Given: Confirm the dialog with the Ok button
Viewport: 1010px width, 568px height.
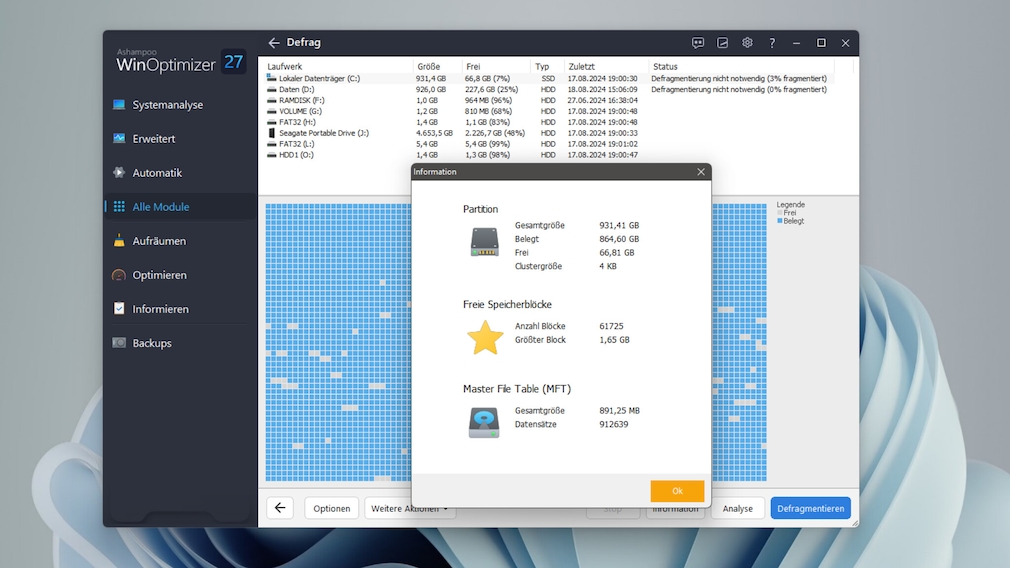Looking at the screenshot, I should [677, 491].
